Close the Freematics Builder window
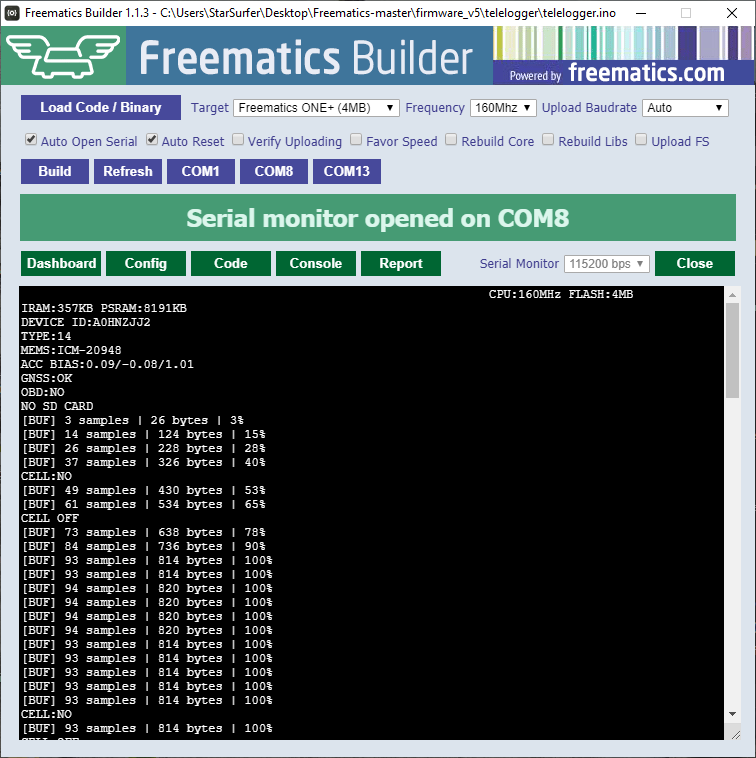 coord(732,13)
